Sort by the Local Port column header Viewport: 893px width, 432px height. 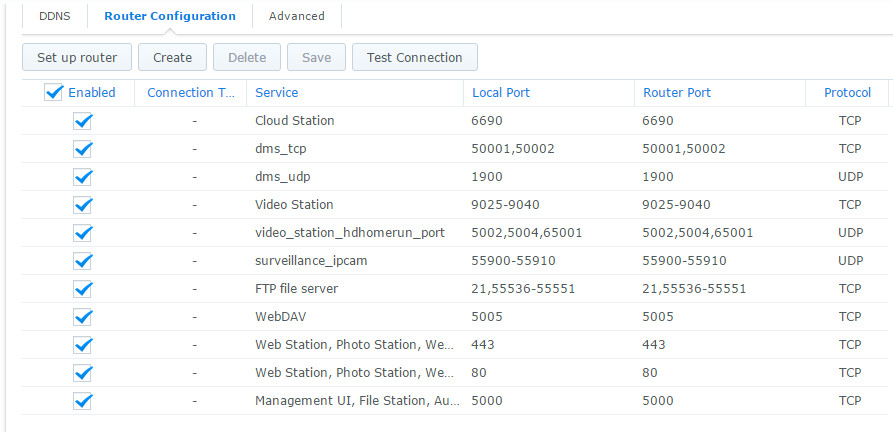tap(500, 93)
